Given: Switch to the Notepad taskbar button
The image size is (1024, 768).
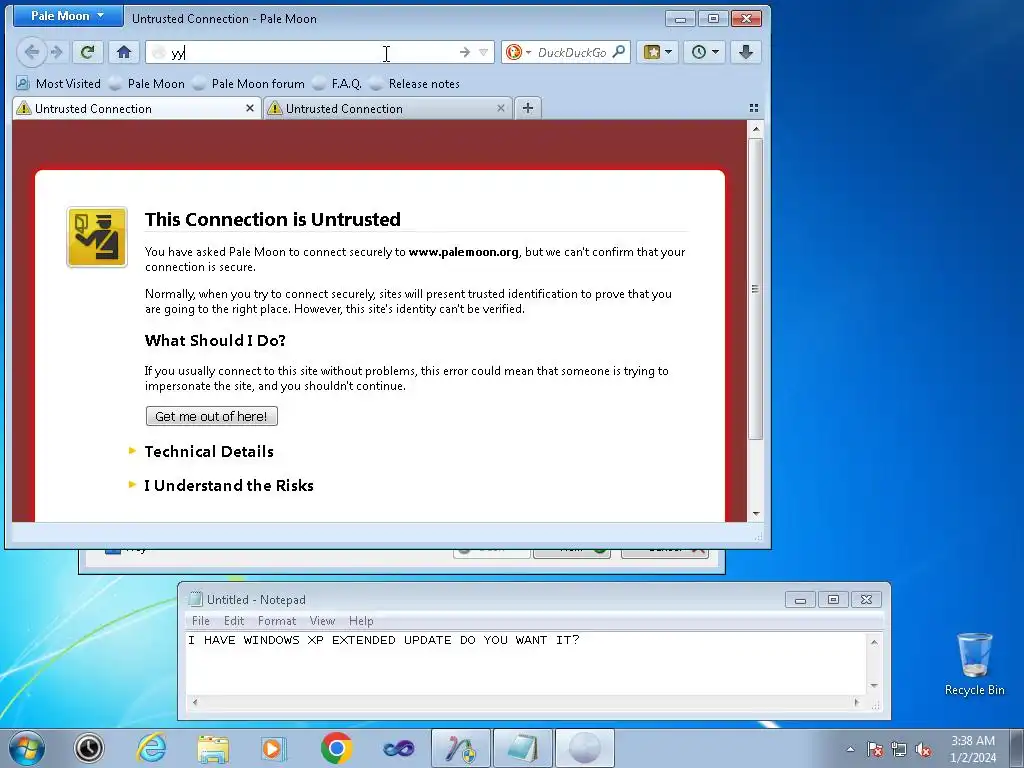Looking at the screenshot, I should (x=522, y=748).
